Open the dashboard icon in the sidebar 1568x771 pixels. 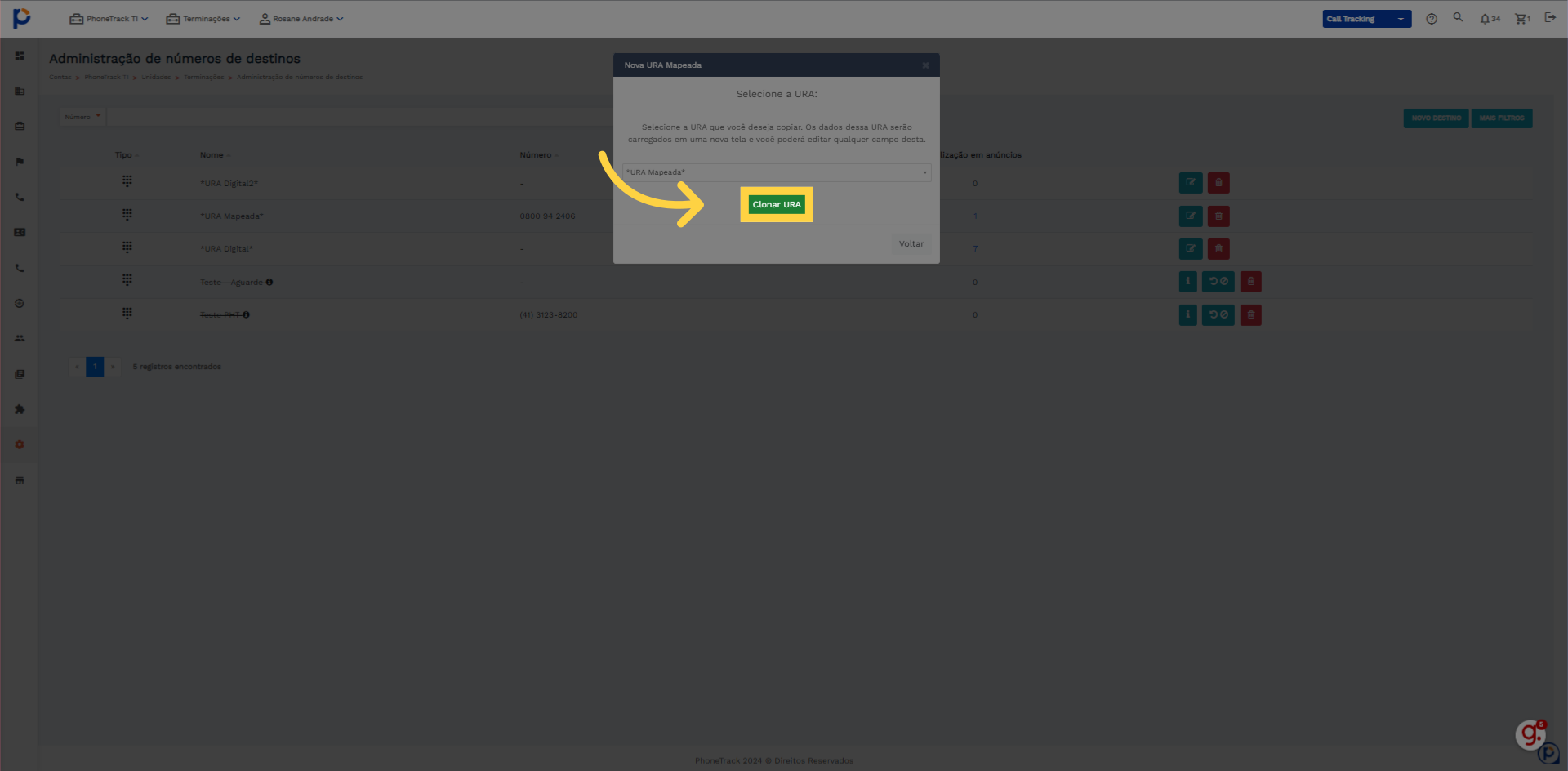[x=20, y=56]
